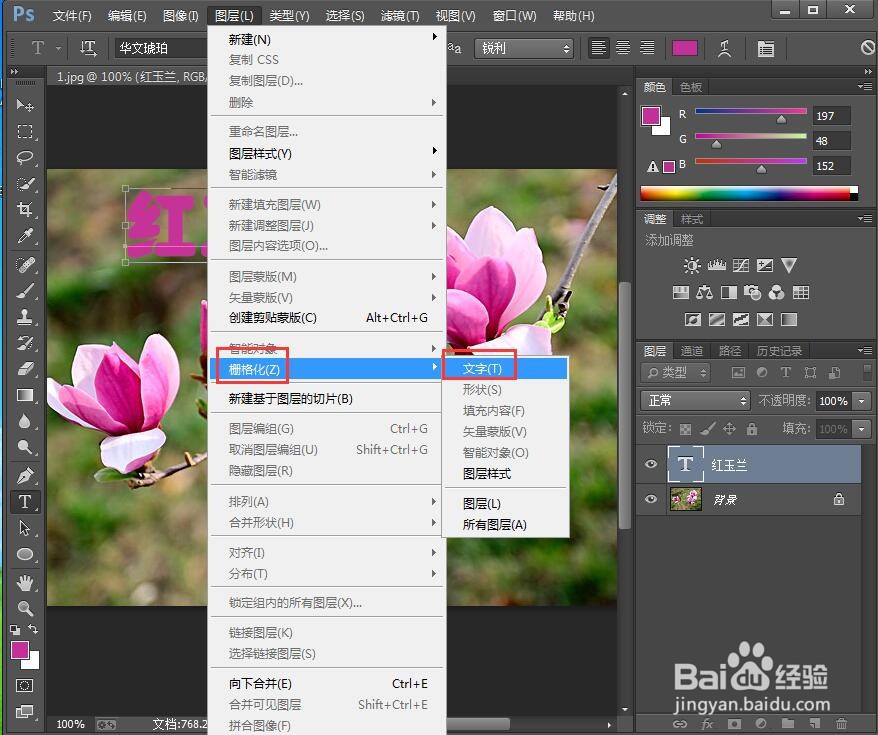The image size is (878, 735).
Task: Open the blending mode dropdown showing 正常
Action: (694, 400)
